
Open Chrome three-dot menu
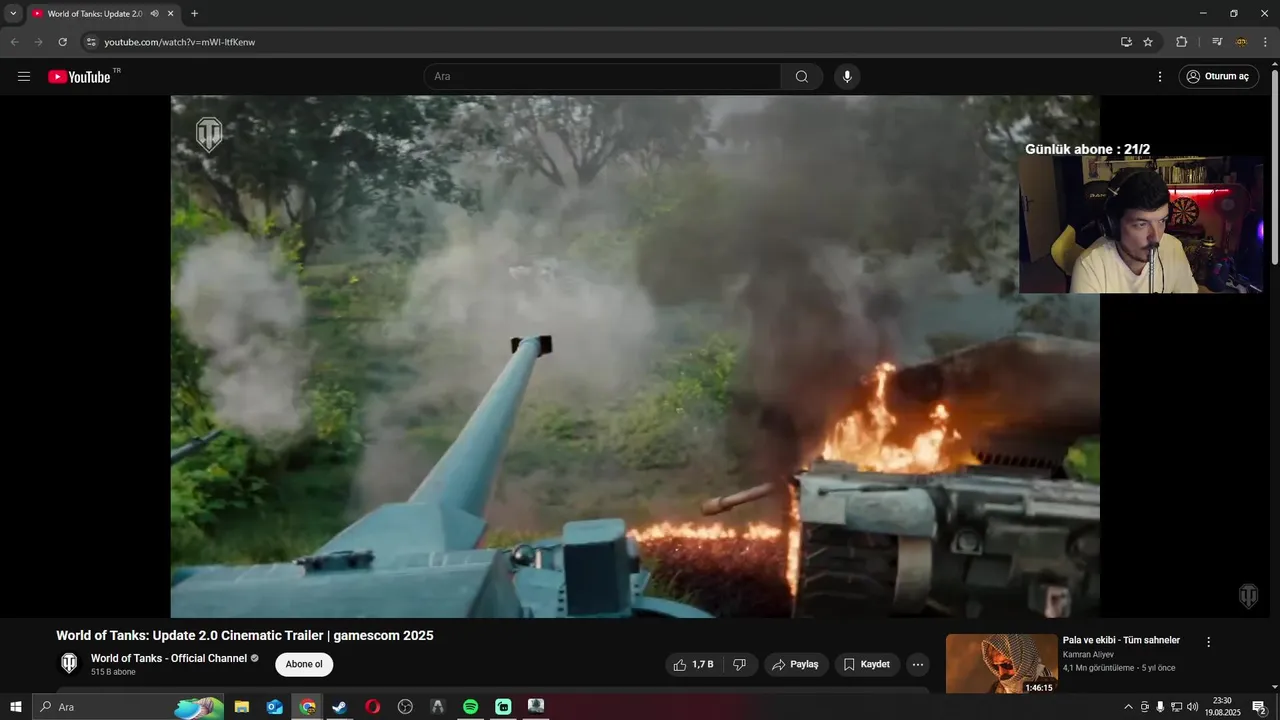[1265, 42]
